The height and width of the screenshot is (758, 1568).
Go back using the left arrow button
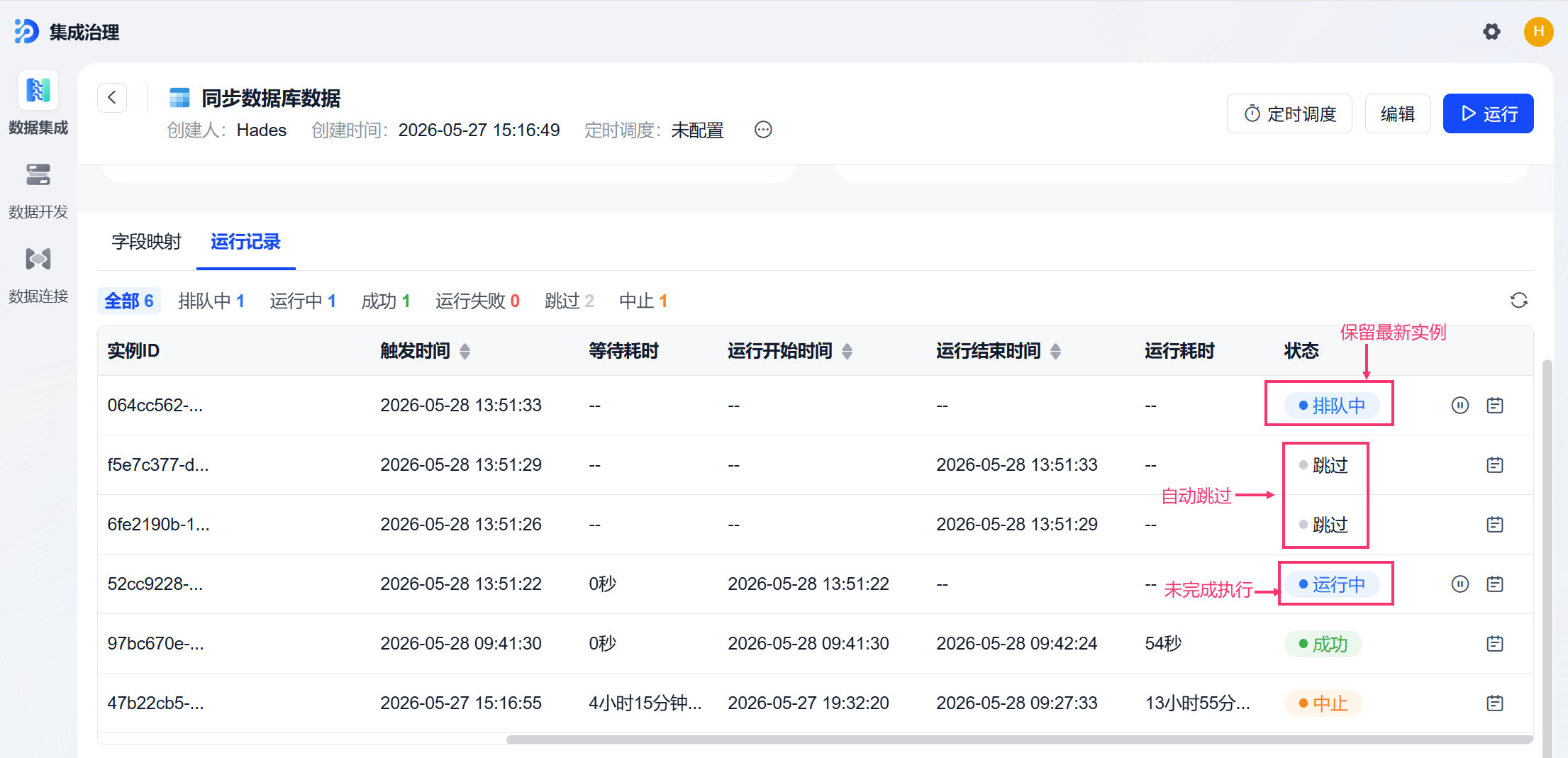pyautogui.click(x=112, y=97)
